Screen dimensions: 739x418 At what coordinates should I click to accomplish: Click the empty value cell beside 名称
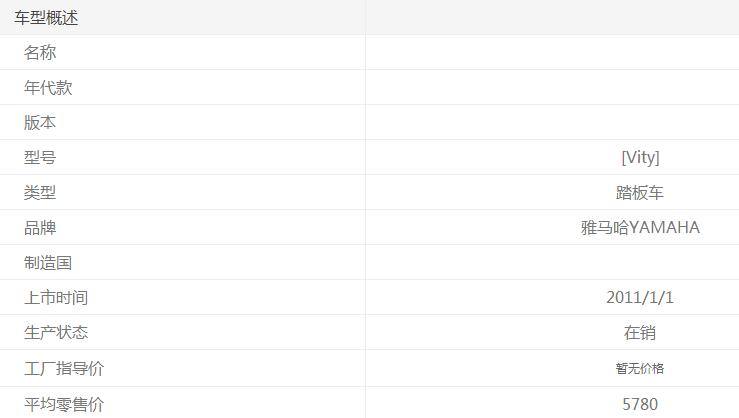coord(552,53)
